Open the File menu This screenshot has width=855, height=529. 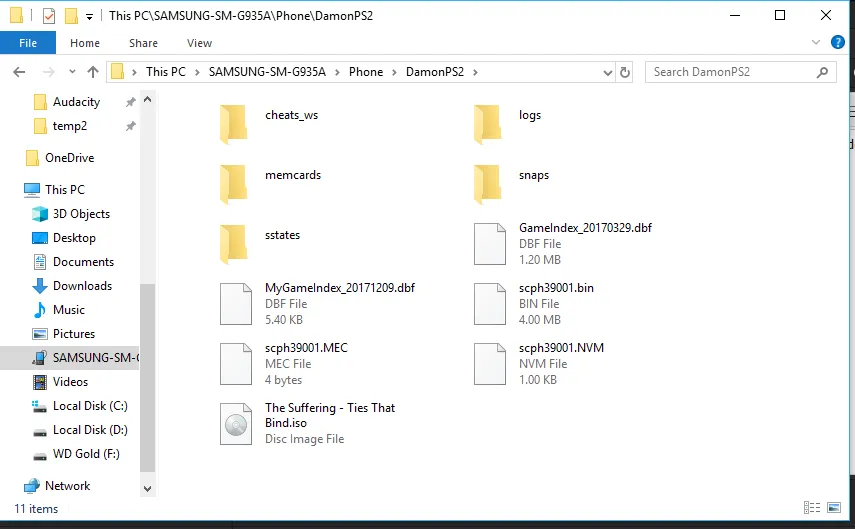point(28,43)
